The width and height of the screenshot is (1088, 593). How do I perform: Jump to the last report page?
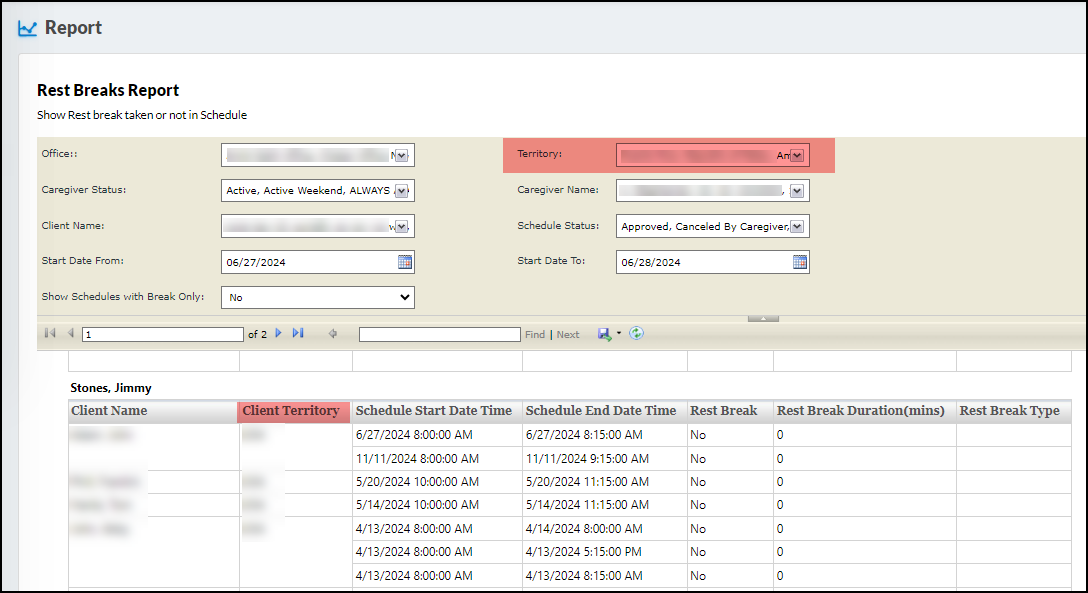(x=298, y=334)
